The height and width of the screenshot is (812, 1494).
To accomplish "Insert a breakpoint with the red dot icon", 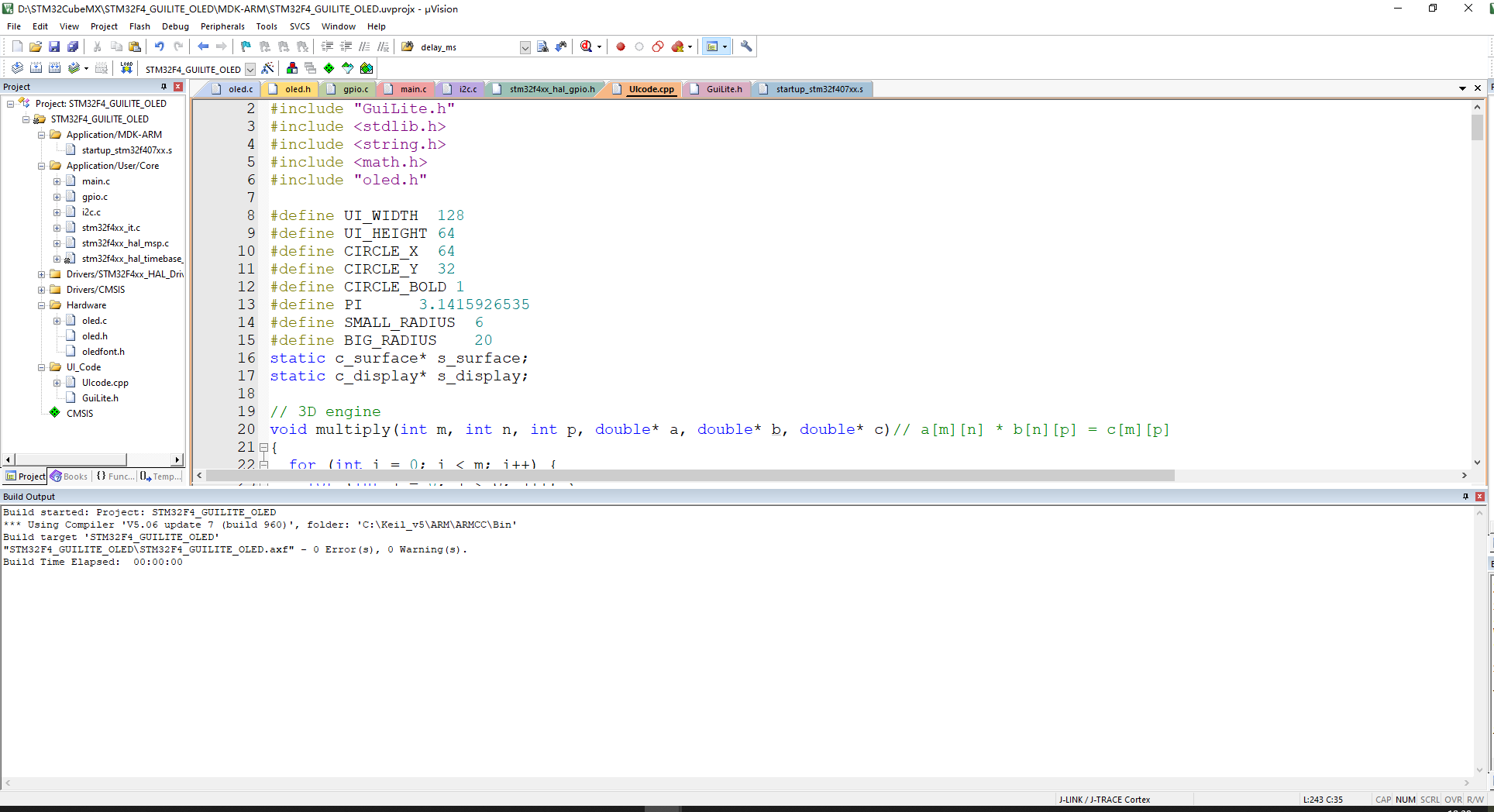I will [620, 46].
